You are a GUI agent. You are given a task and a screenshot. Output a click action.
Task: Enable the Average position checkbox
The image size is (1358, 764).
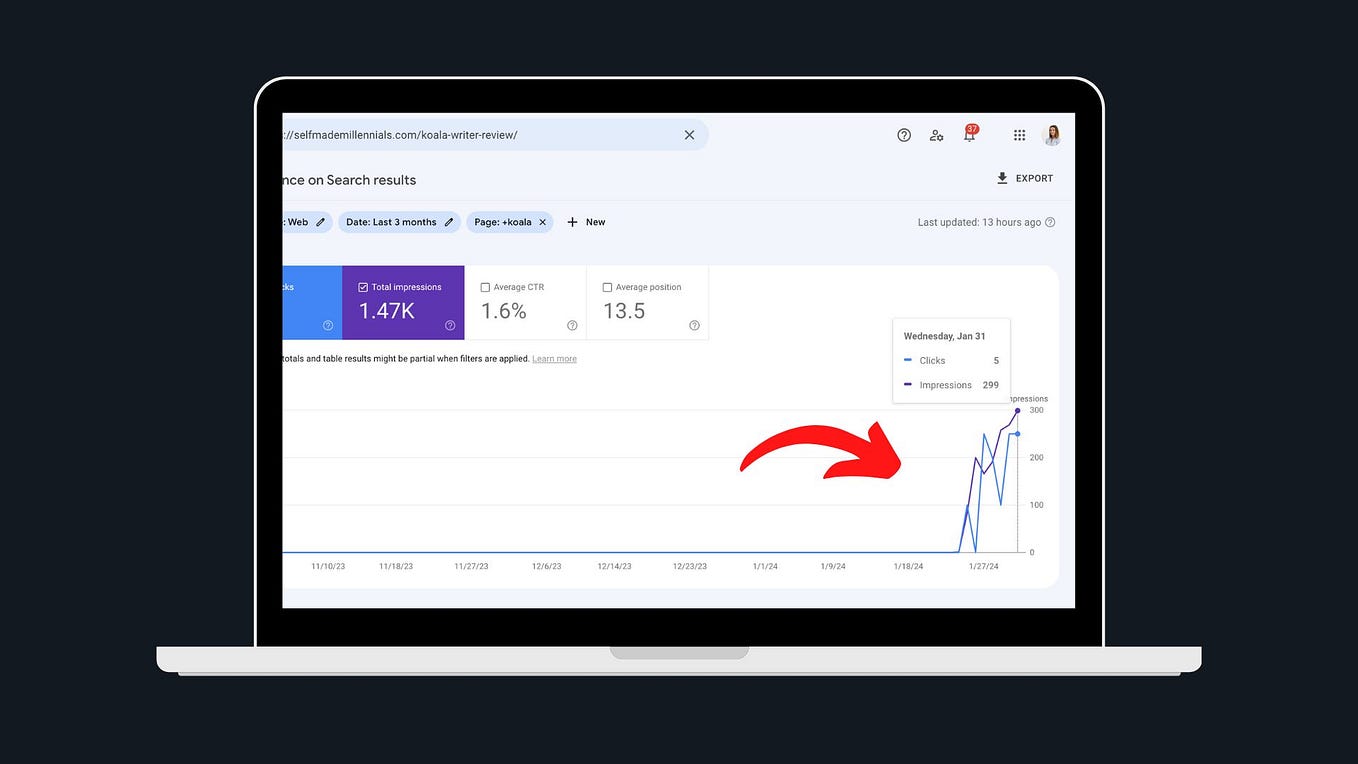click(x=607, y=286)
